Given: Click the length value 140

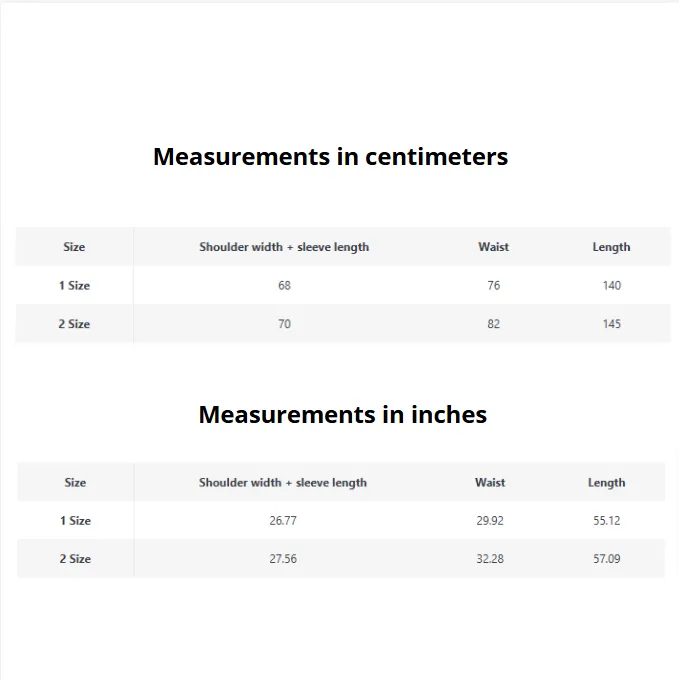Looking at the screenshot, I should tap(612, 285).
